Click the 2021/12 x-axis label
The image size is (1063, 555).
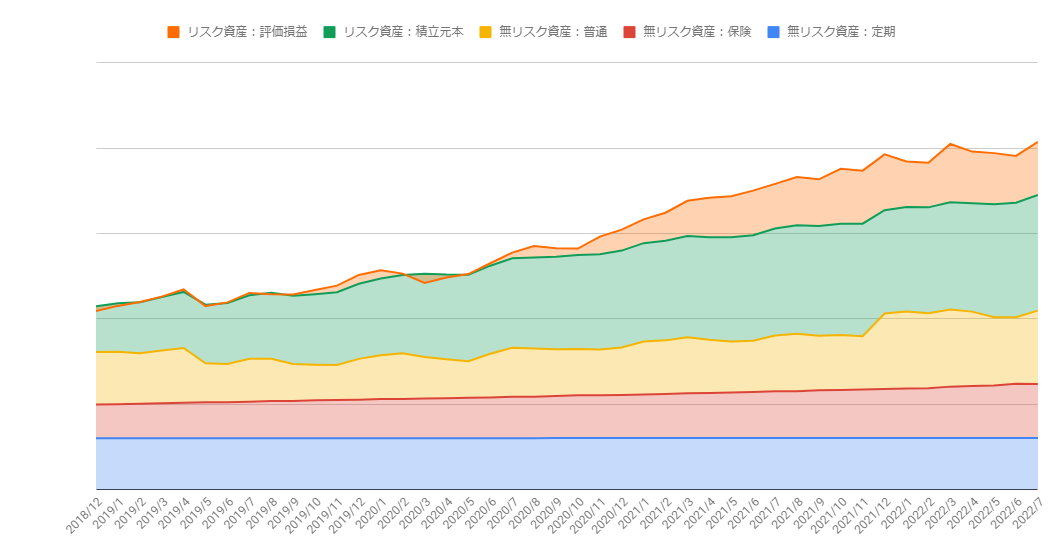click(872, 516)
